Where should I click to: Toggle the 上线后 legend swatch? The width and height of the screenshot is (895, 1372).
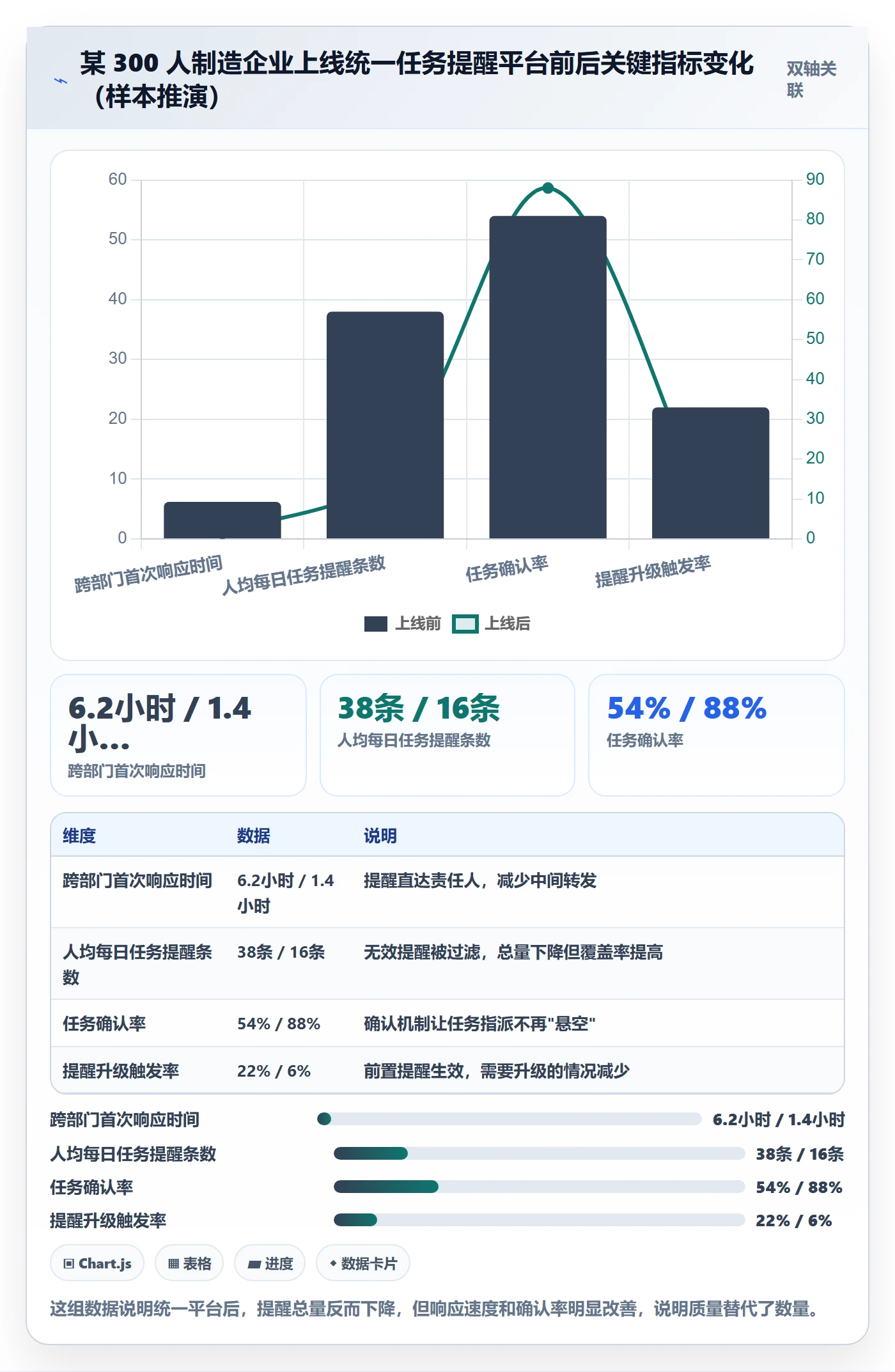pos(465,624)
